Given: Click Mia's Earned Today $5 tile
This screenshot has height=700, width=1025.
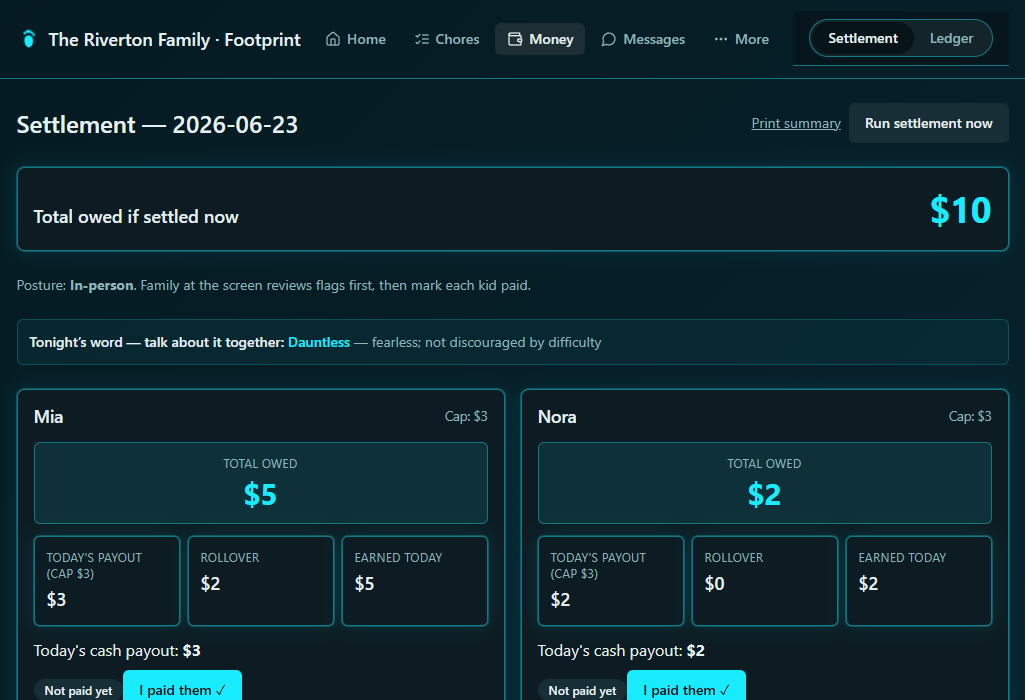Looking at the screenshot, I should tap(414, 581).
